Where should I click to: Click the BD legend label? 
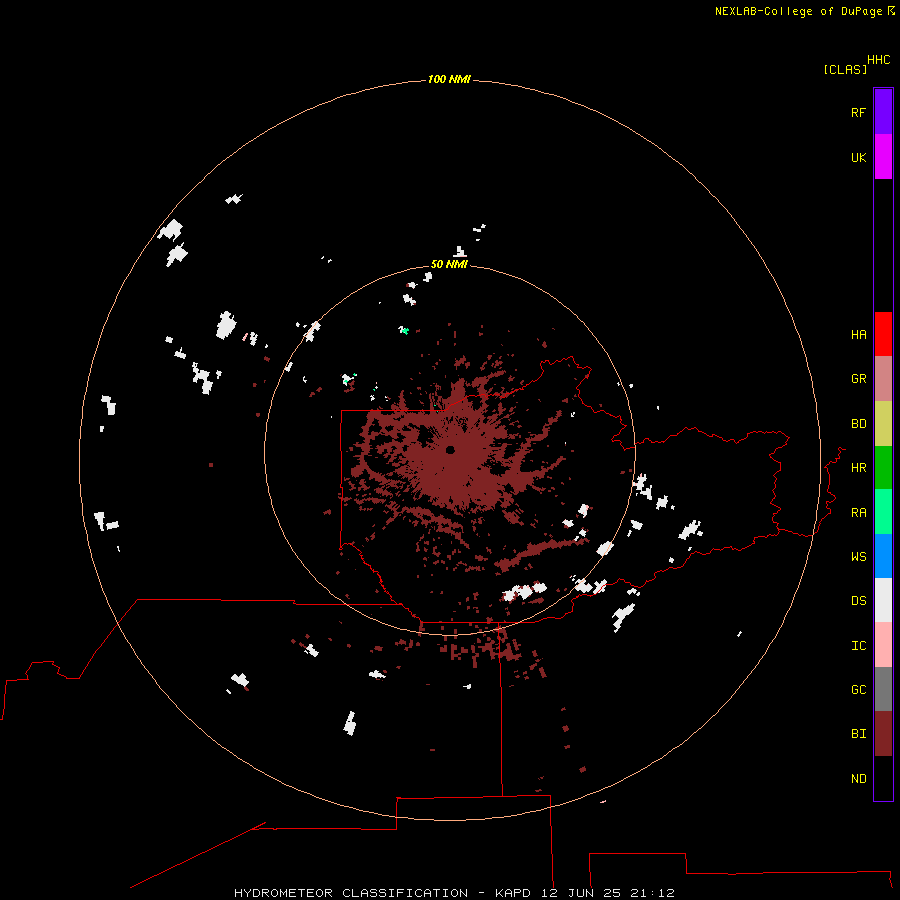(x=858, y=424)
